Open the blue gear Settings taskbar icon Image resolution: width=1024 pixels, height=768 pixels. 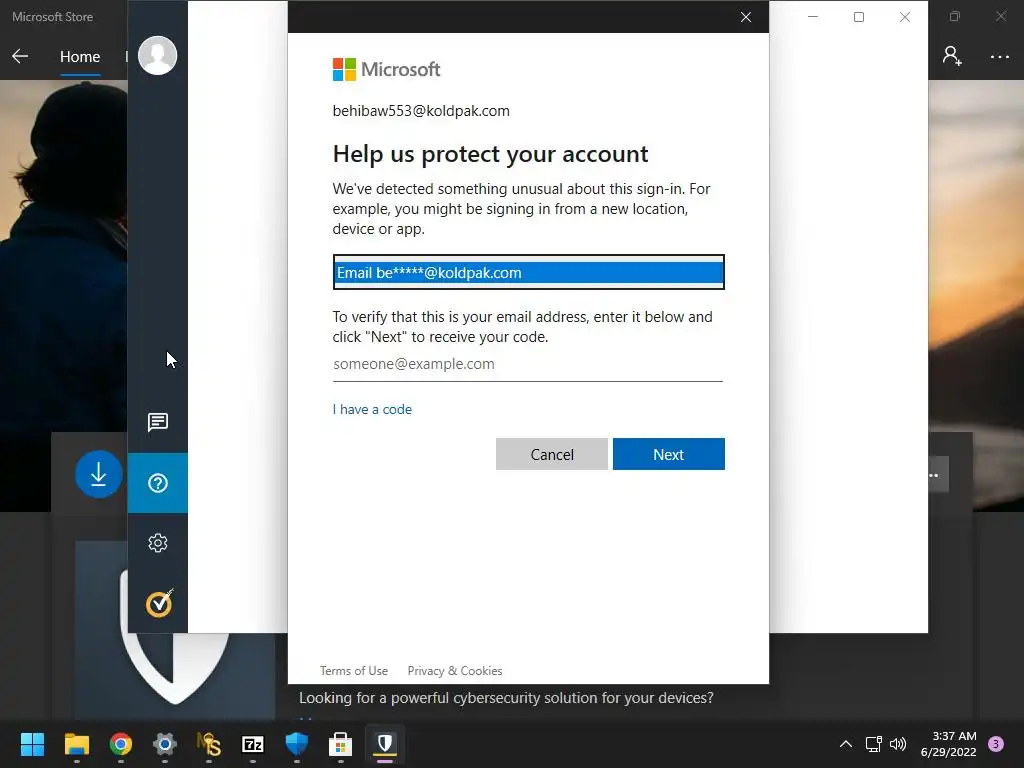[165, 744]
